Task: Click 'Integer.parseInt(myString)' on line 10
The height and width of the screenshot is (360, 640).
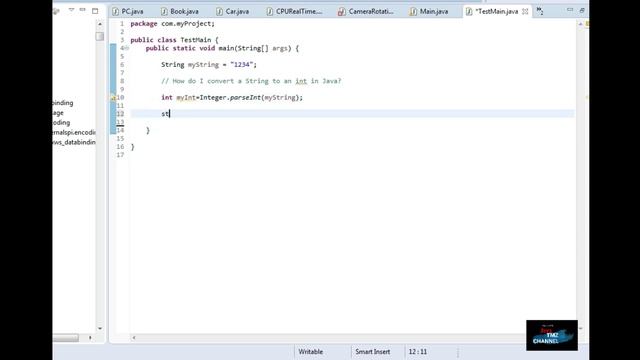Action: coord(250,98)
